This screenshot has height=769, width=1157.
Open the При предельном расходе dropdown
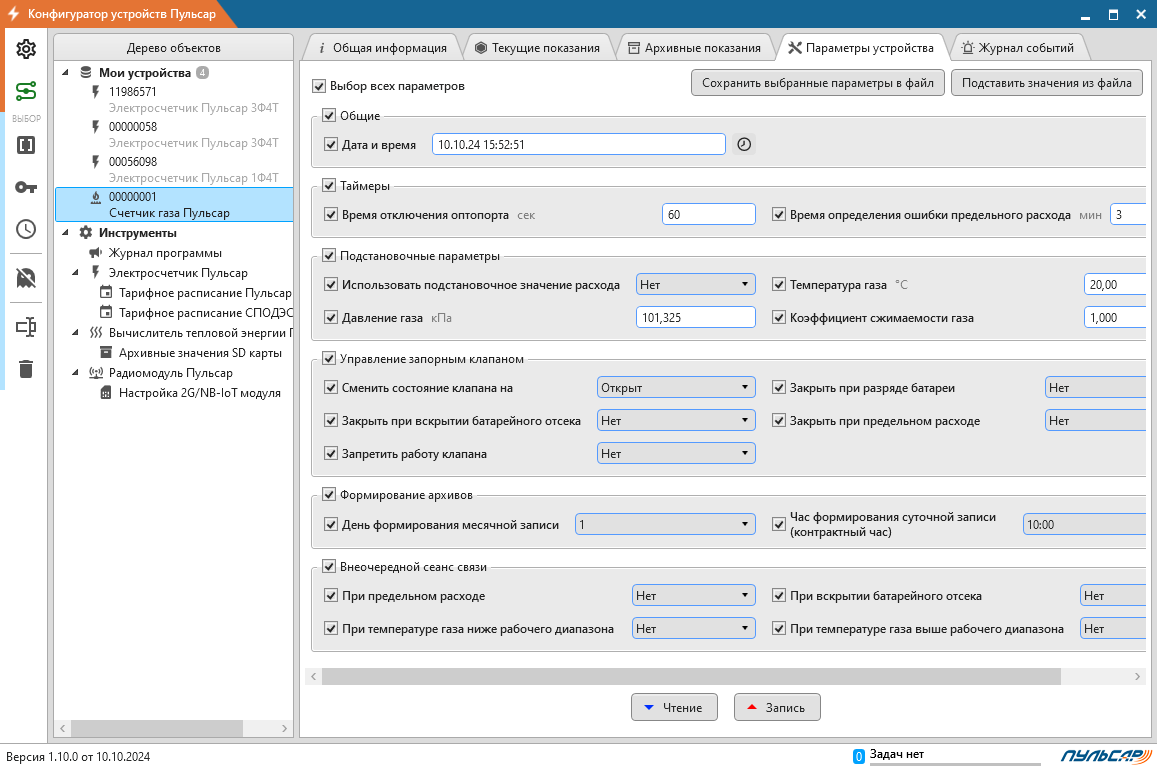pos(694,596)
